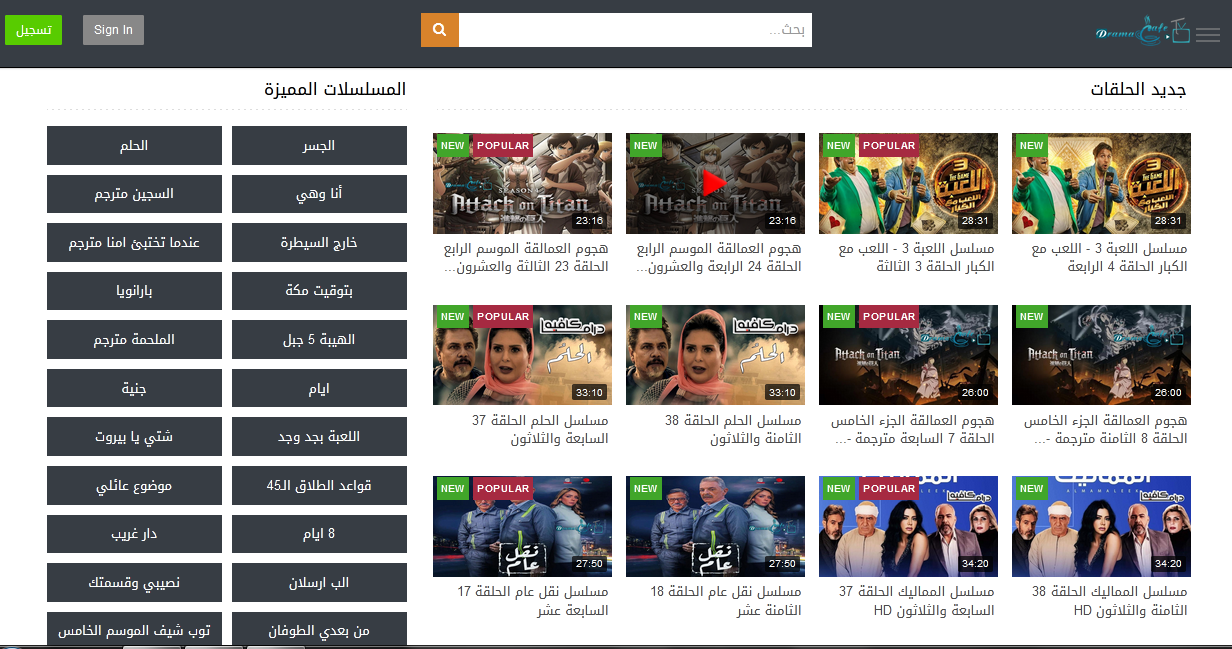1232x649 pixels.
Task: Click title مسلسل الحلم الحلقة 37
Action: pos(540,430)
